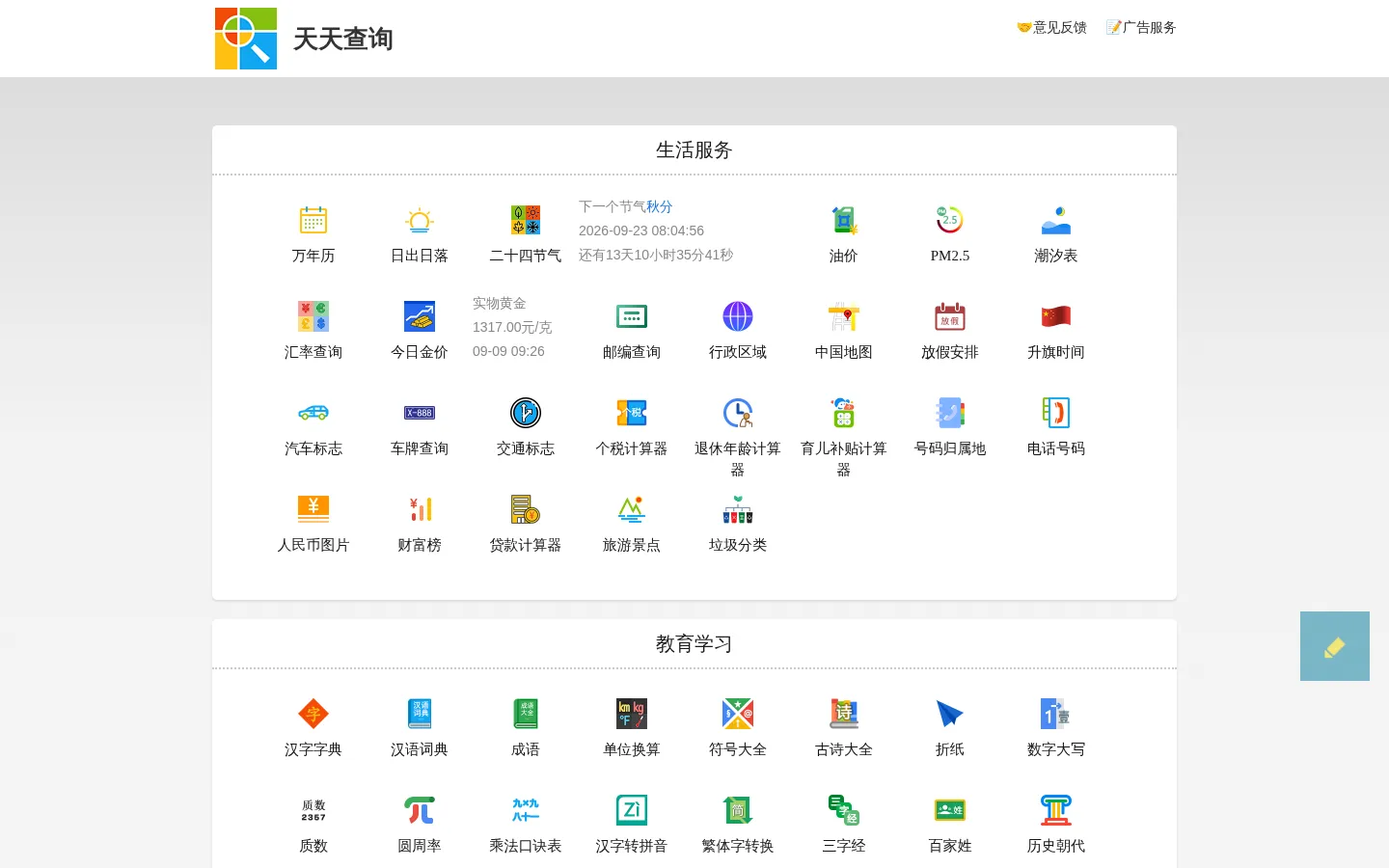Open the 交通标志 traffic sign icon
Image resolution: width=1389 pixels, height=868 pixels.
(526, 413)
